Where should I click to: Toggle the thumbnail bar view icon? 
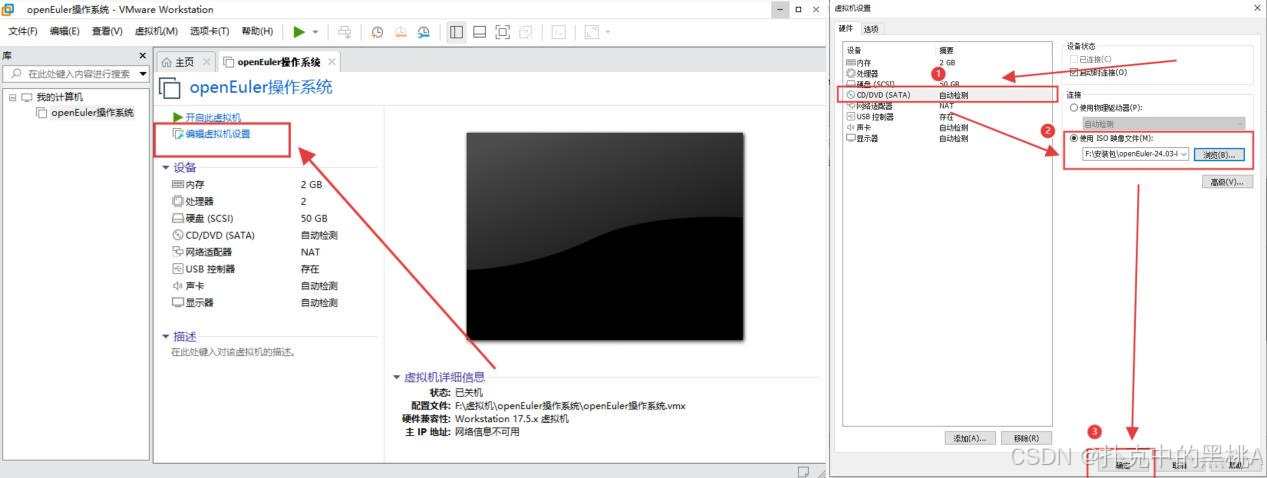click(479, 32)
